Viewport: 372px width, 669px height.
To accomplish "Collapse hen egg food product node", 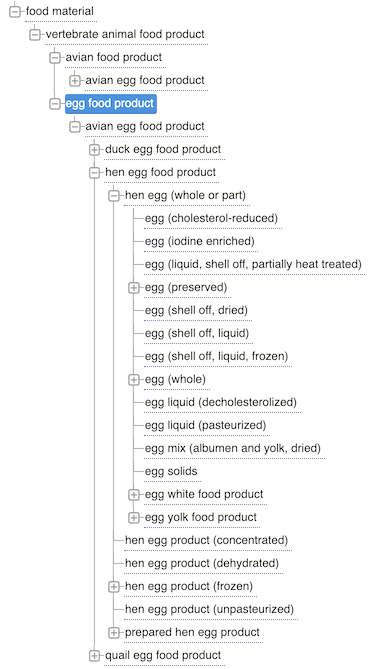I will pos(95,173).
